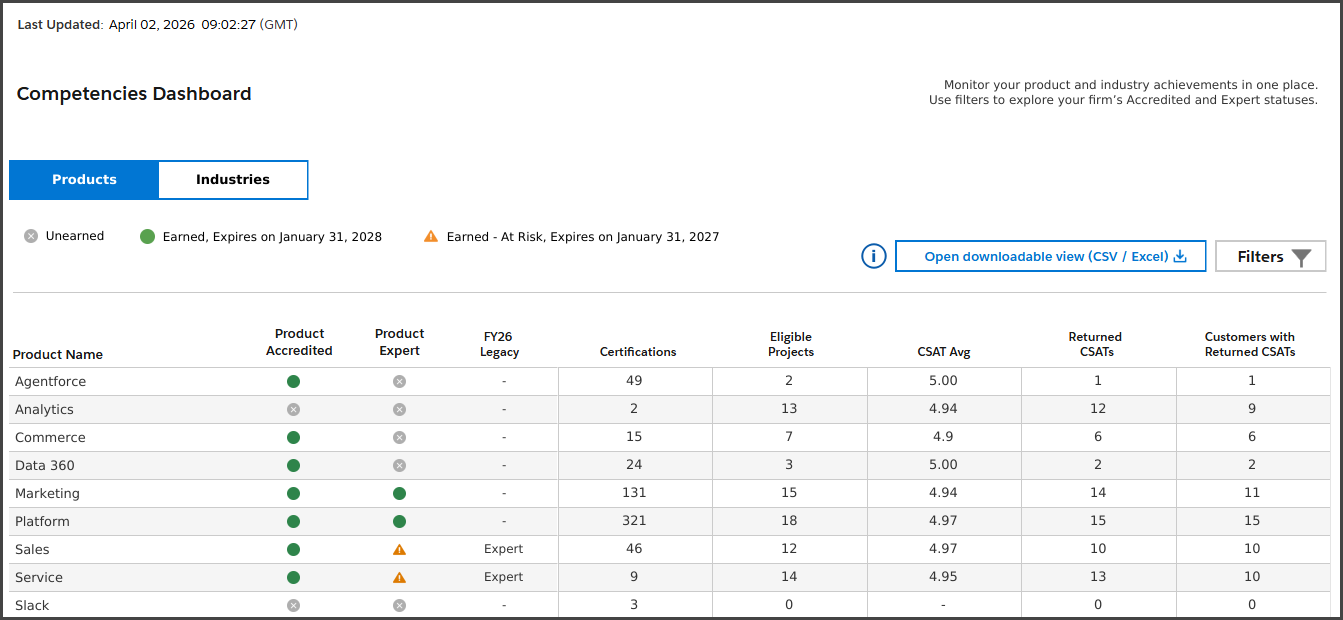Select the Sales product name
1343x620 pixels.
[x=32, y=549]
